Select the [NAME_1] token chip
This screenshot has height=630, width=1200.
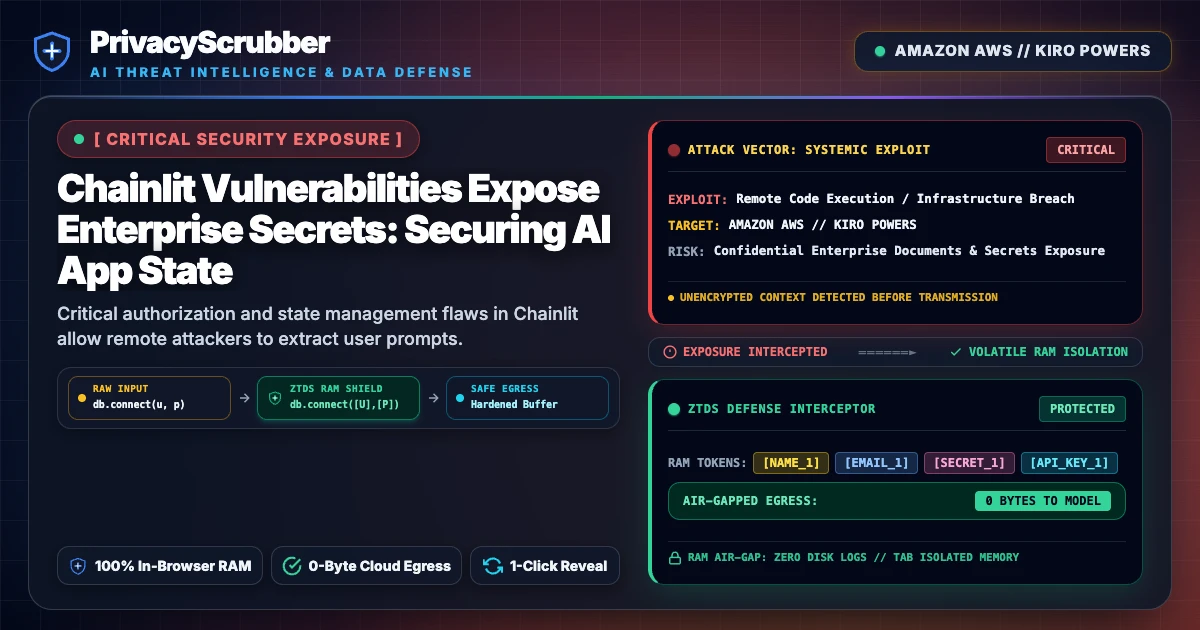[x=791, y=463]
